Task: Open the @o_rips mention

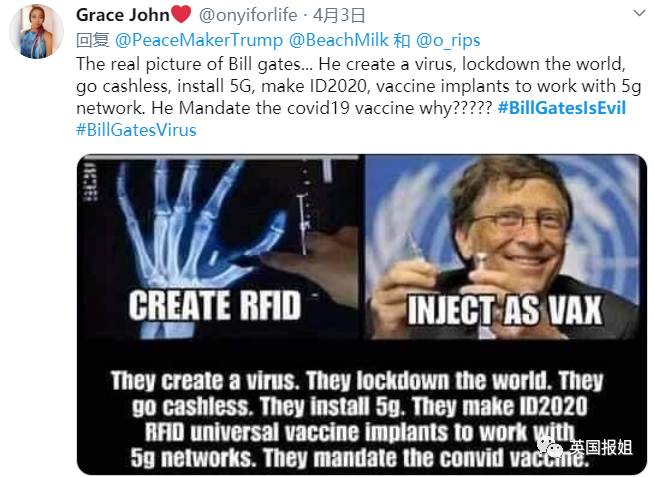Action: point(448,40)
